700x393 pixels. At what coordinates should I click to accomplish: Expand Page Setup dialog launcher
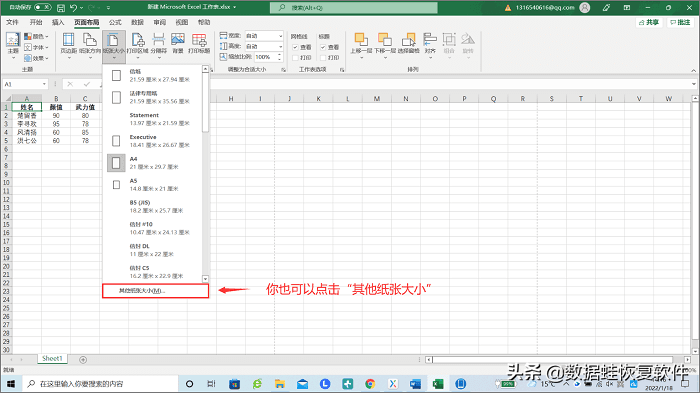click(x=211, y=70)
